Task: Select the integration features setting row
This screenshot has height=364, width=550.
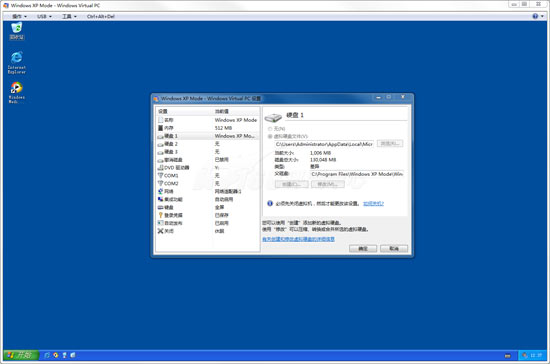Action: [208, 199]
